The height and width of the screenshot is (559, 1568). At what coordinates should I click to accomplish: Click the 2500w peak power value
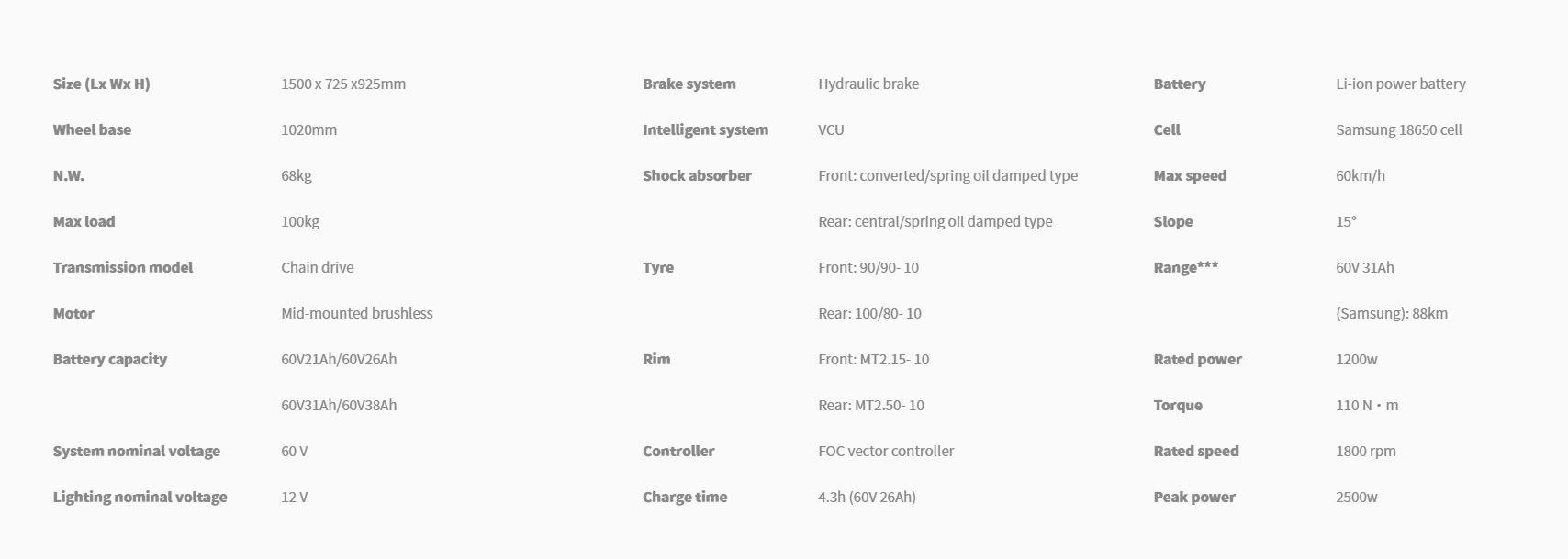pos(1356,497)
